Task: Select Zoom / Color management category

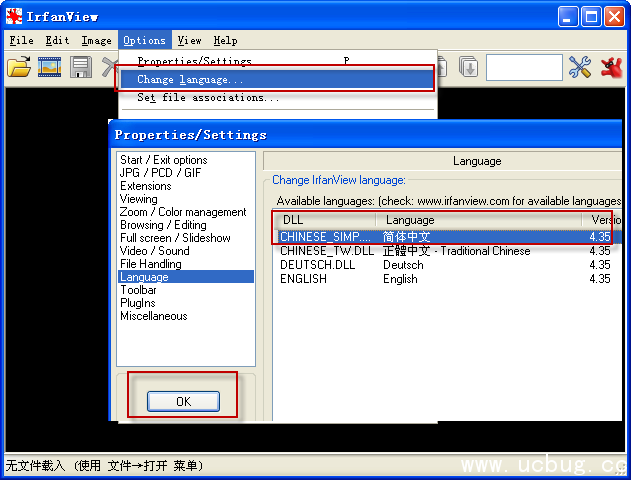Action: (x=183, y=212)
